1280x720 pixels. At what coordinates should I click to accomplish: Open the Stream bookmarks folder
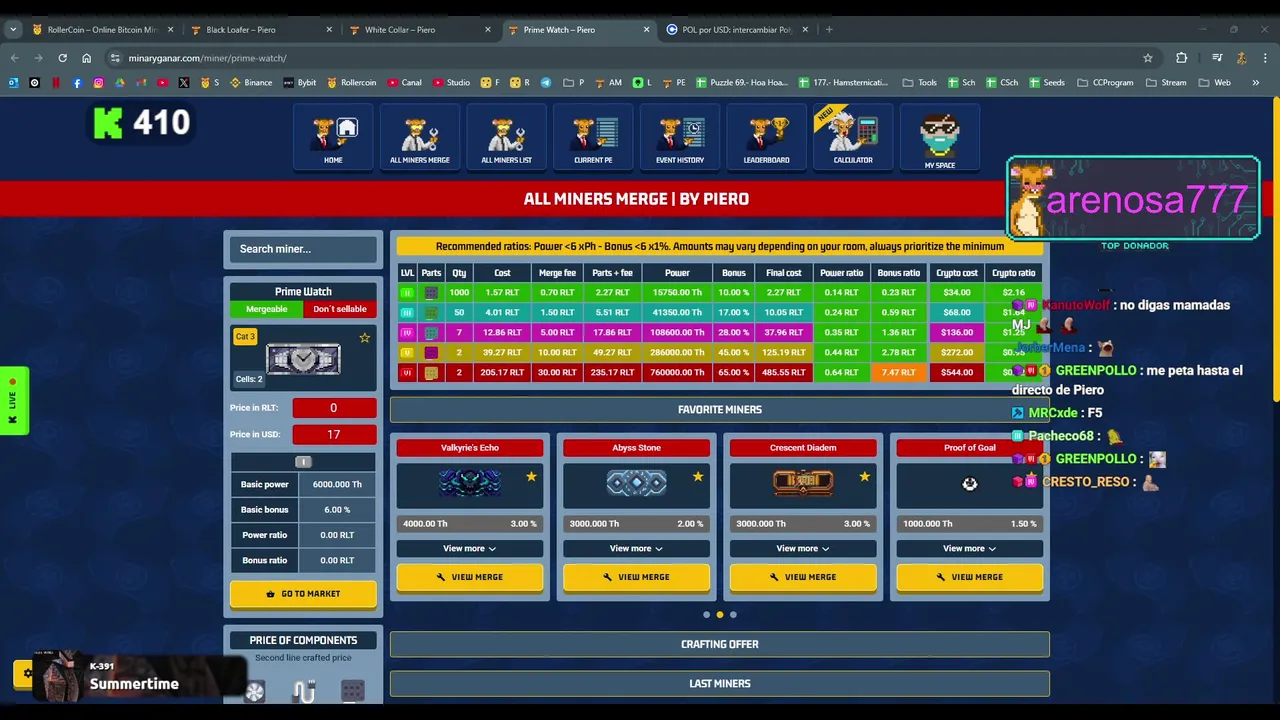(1166, 83)
